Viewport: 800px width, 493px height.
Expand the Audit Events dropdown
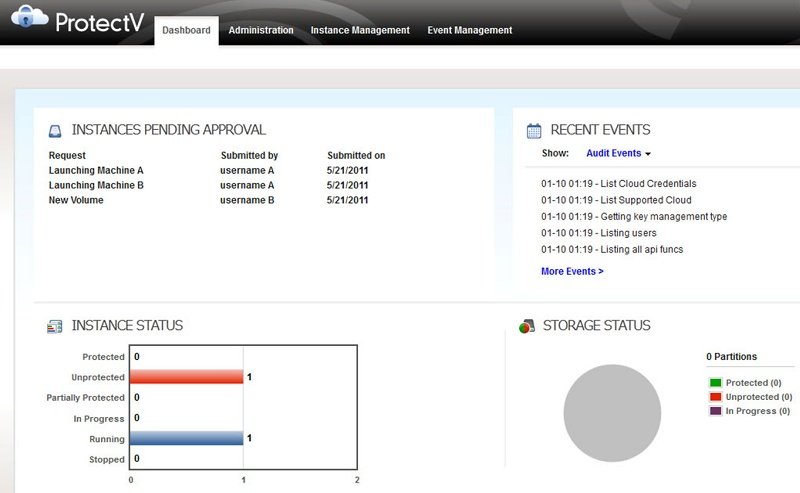click(x=618, y=153)
